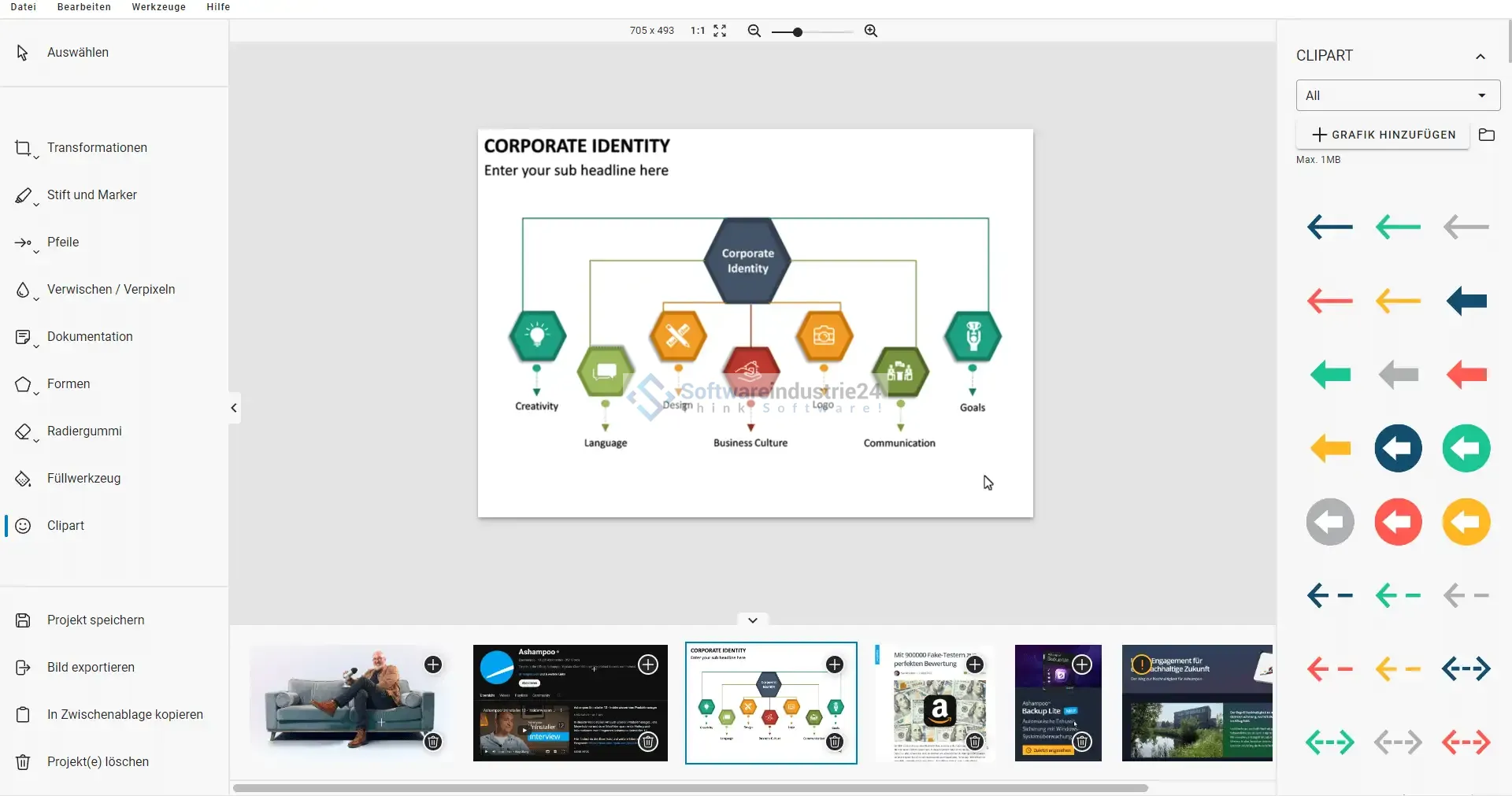Open the Werkzeuge menu

click(x=158, y=7)
